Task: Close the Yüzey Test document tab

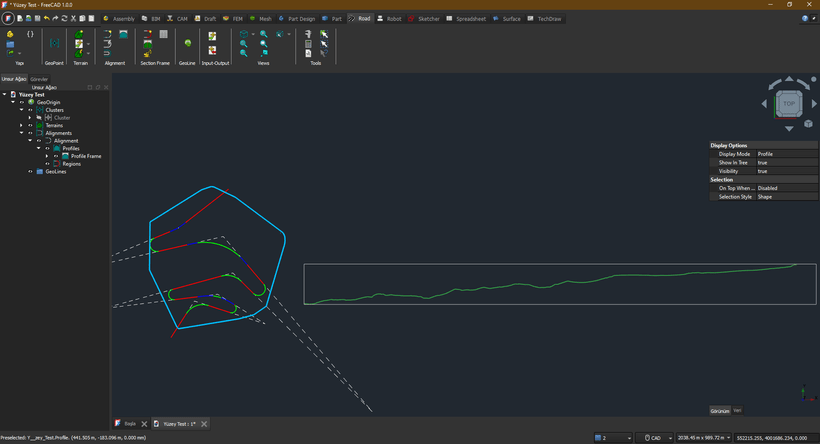Action: [204, 424]
